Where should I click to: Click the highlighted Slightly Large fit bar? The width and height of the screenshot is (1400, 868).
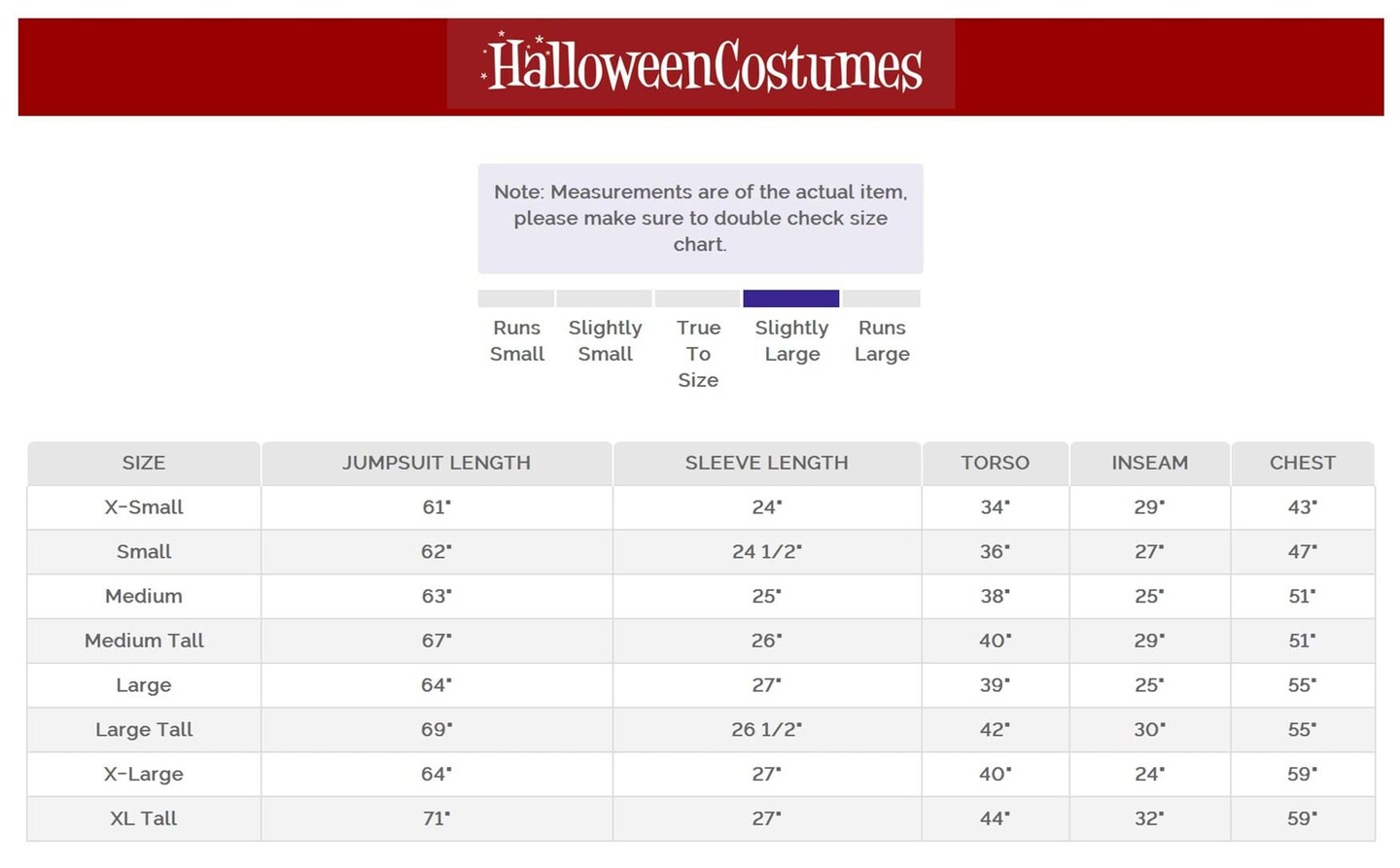click(x=790, y=298)
